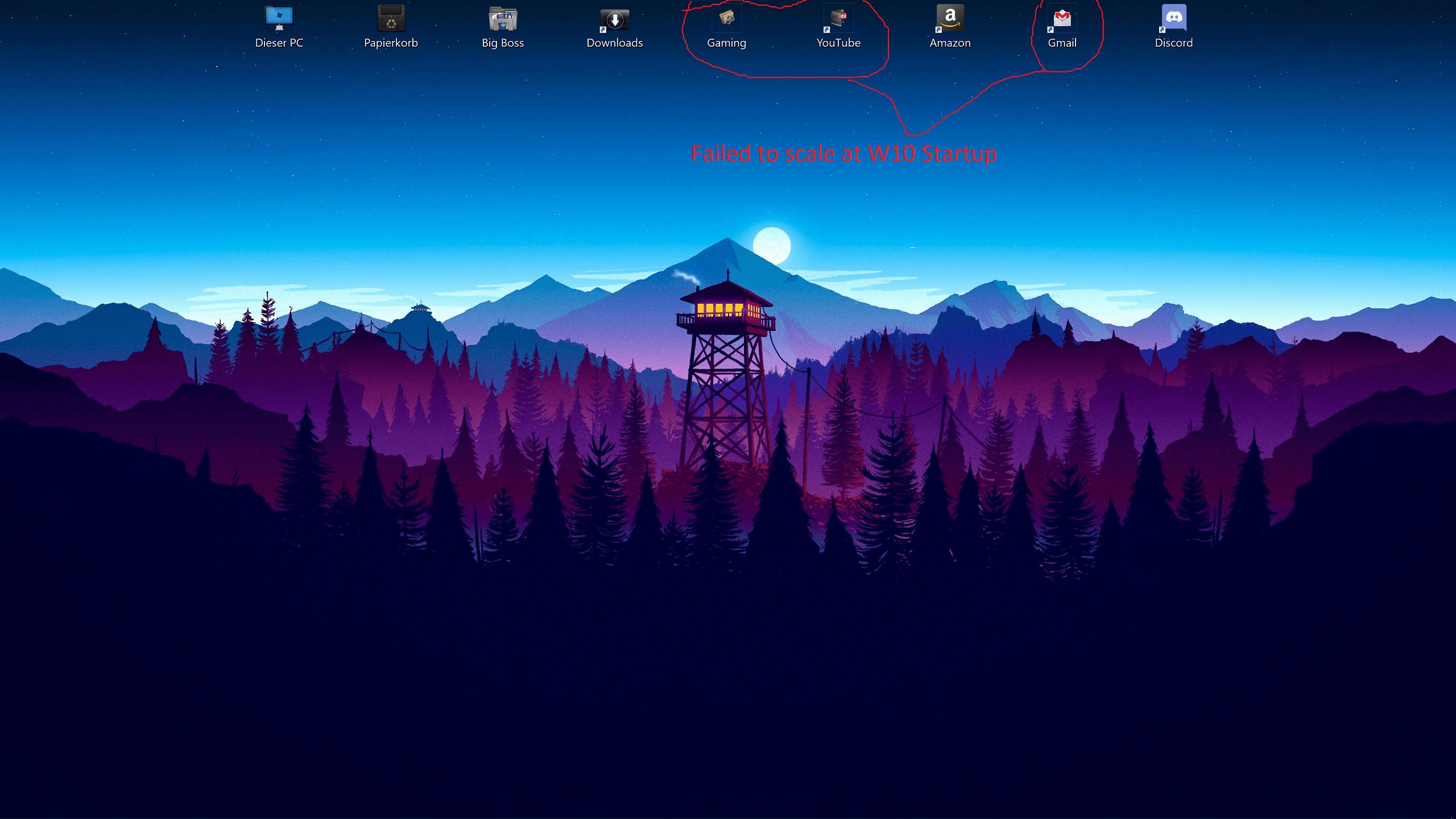
Task: Click the "Papierkorb" label text
Action: [x=391, y=43]
